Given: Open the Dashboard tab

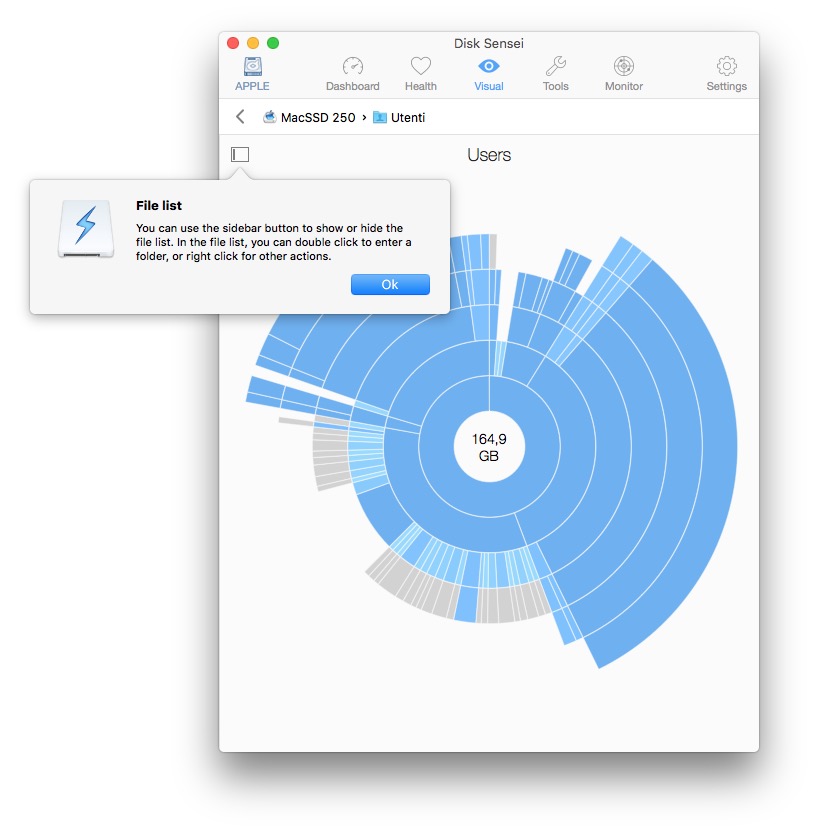Looking at the screenshot, I should 352,74.
